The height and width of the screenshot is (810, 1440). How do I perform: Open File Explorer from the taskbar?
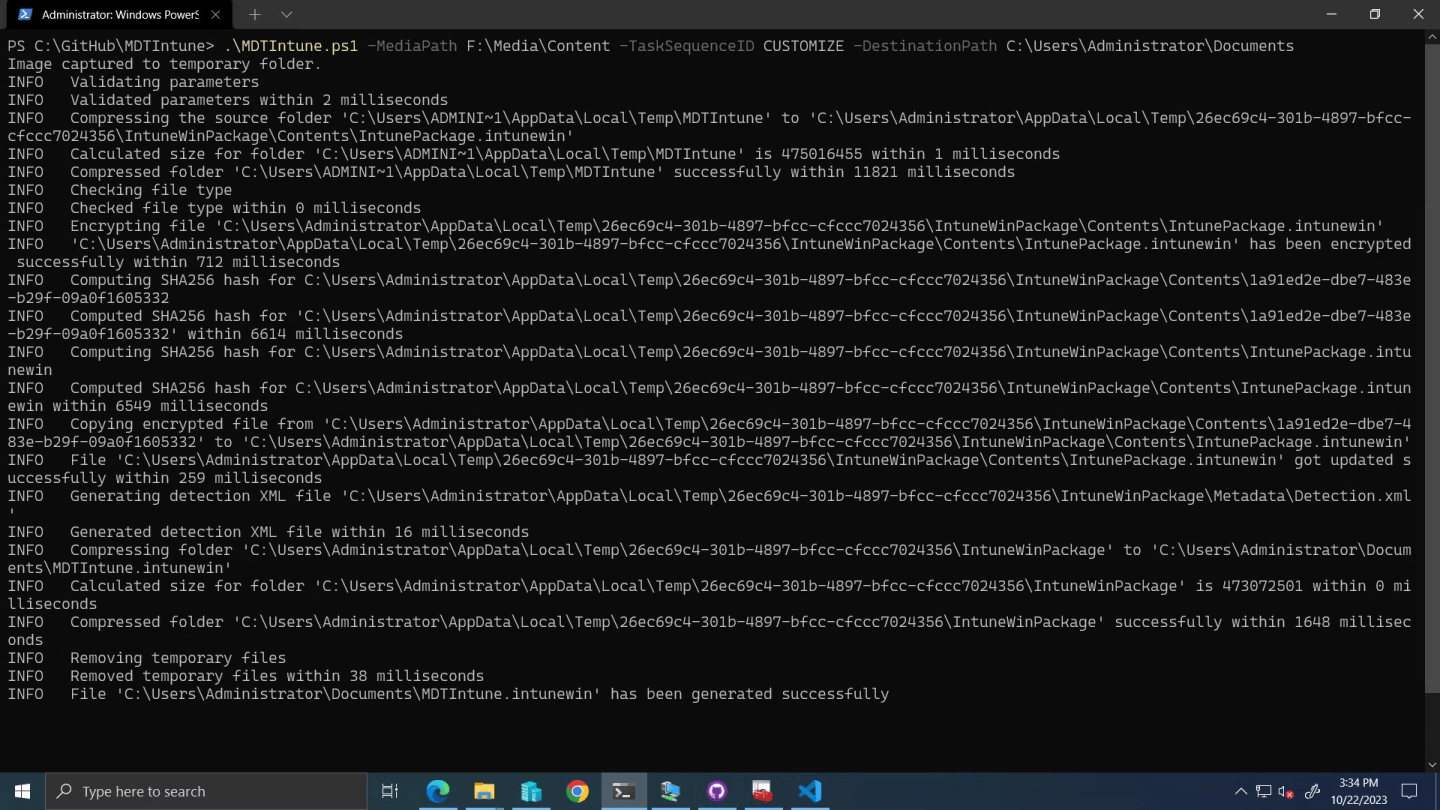click(x=484, y=791)
